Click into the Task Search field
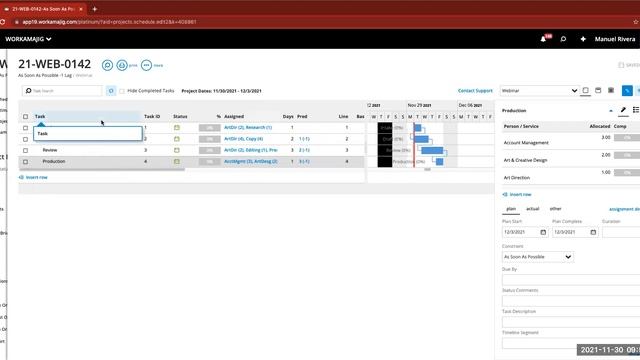 pos(62,91)
